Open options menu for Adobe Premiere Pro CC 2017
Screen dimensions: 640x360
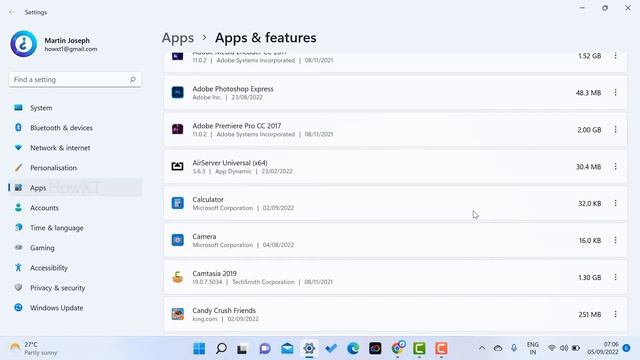pyautogui.click(x=615, y=130)
